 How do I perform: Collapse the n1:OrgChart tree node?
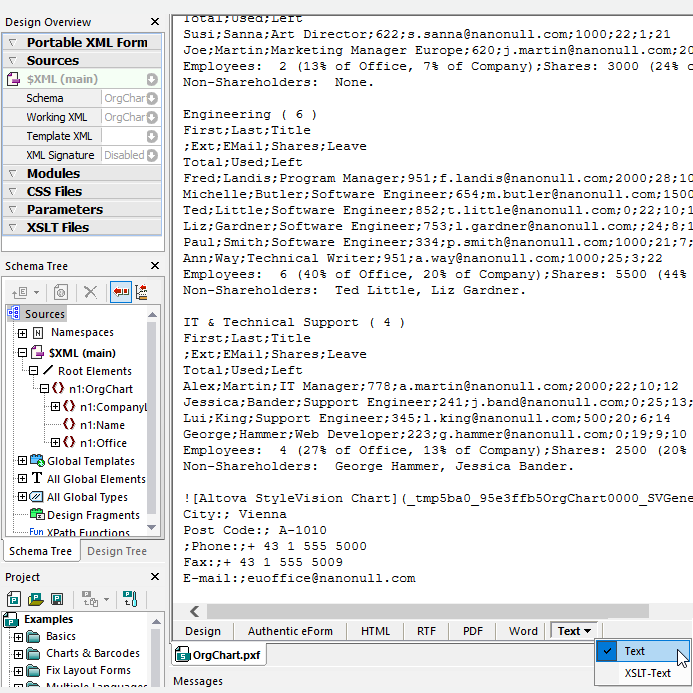coord(44,389)
